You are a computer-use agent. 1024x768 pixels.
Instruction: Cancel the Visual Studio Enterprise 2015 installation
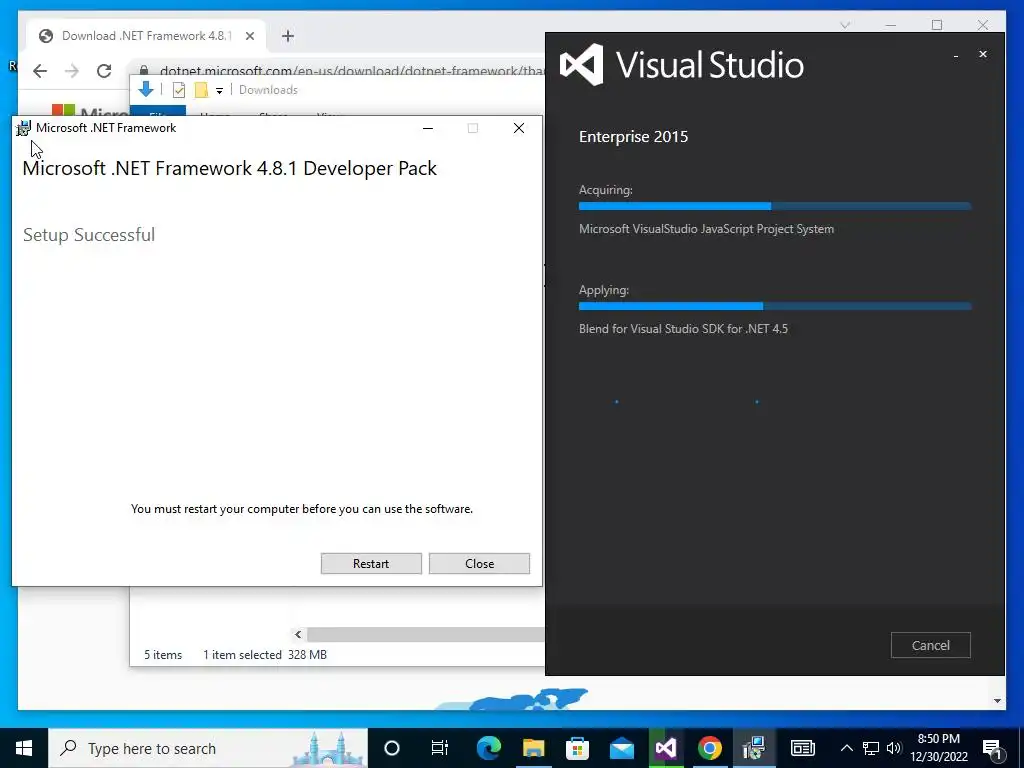click(x=931, y=645)
